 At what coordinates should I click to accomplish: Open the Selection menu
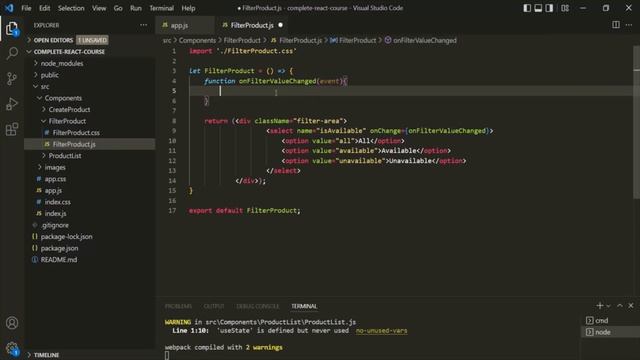click(x=71, y=8)
